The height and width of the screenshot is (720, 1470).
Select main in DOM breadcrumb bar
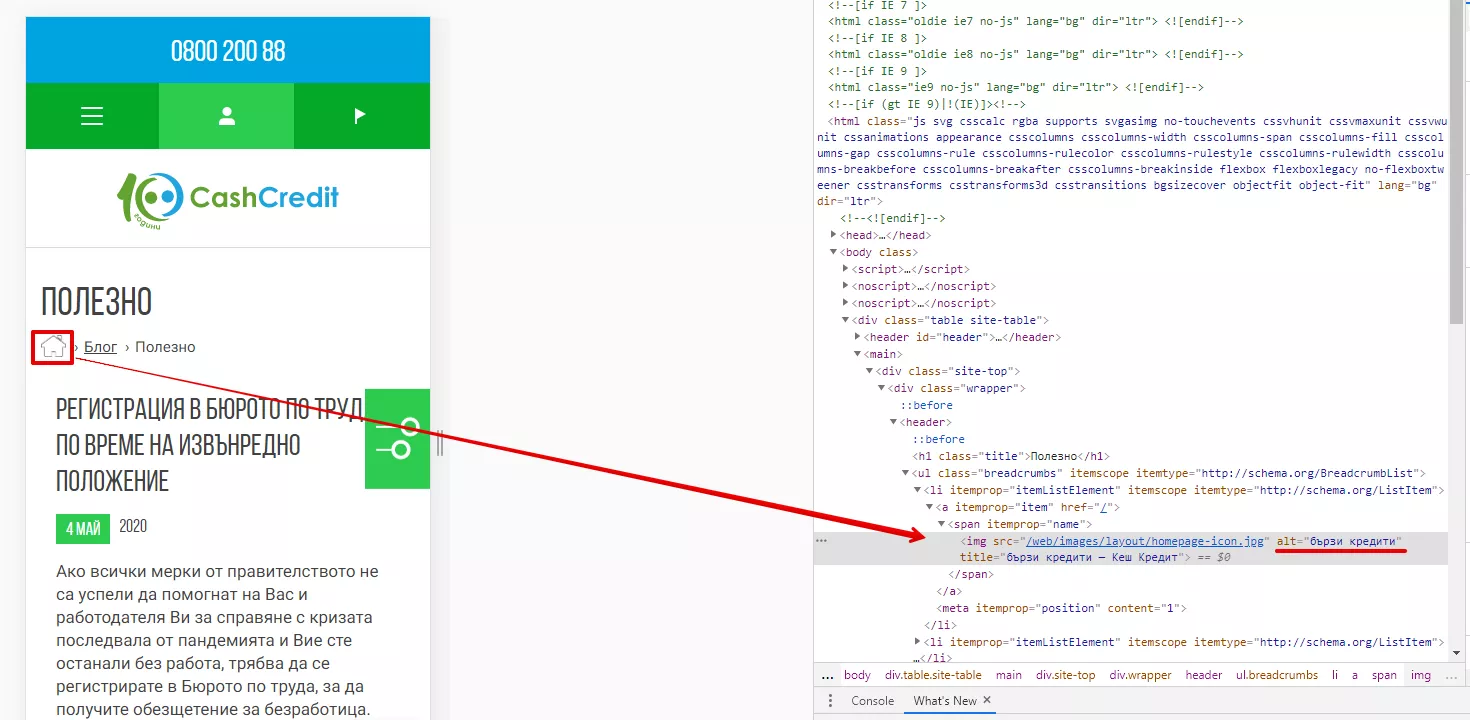[x=1009, y=675]
